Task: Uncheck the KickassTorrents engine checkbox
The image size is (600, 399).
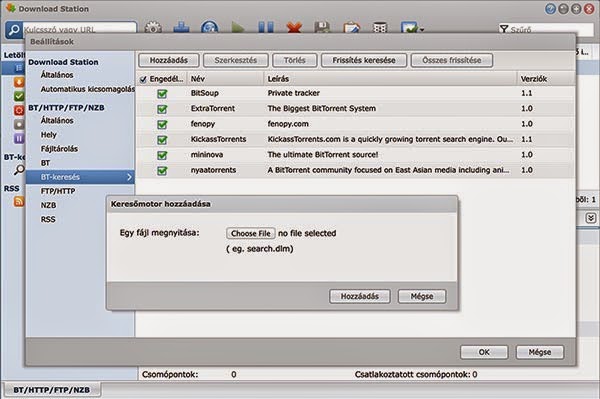Action: point(162,140)
